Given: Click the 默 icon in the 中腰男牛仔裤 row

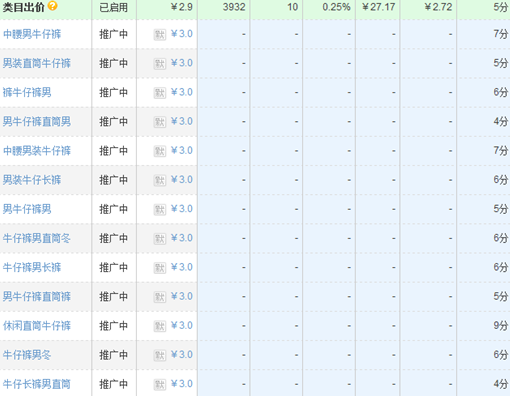Looking at the screenshot, I should 160,34.
